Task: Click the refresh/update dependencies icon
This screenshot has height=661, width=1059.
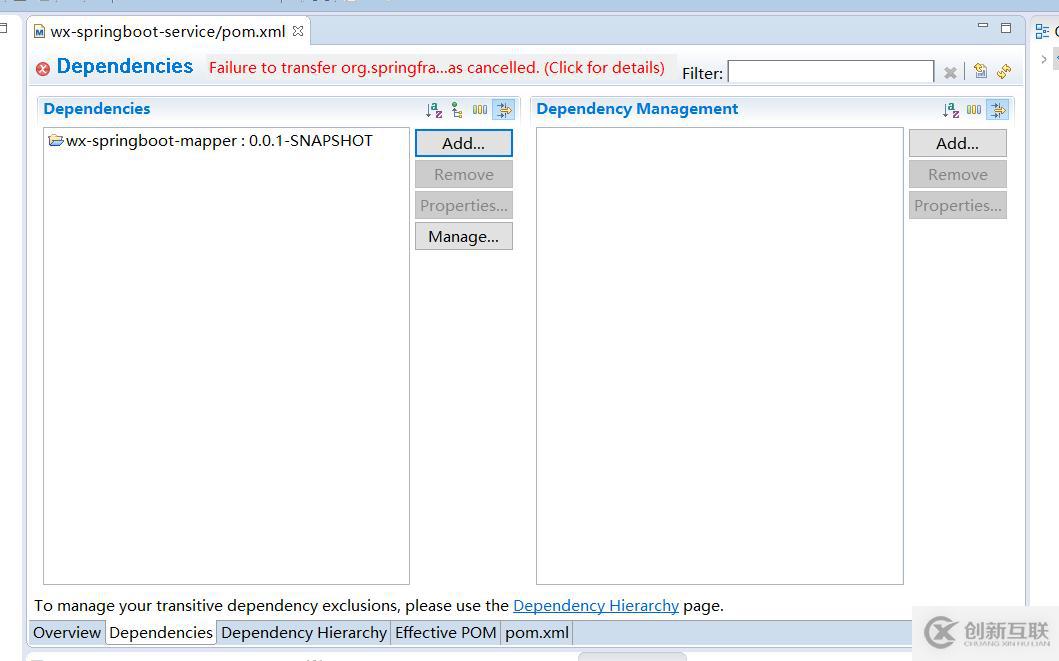Action: tap(1004, 71)
